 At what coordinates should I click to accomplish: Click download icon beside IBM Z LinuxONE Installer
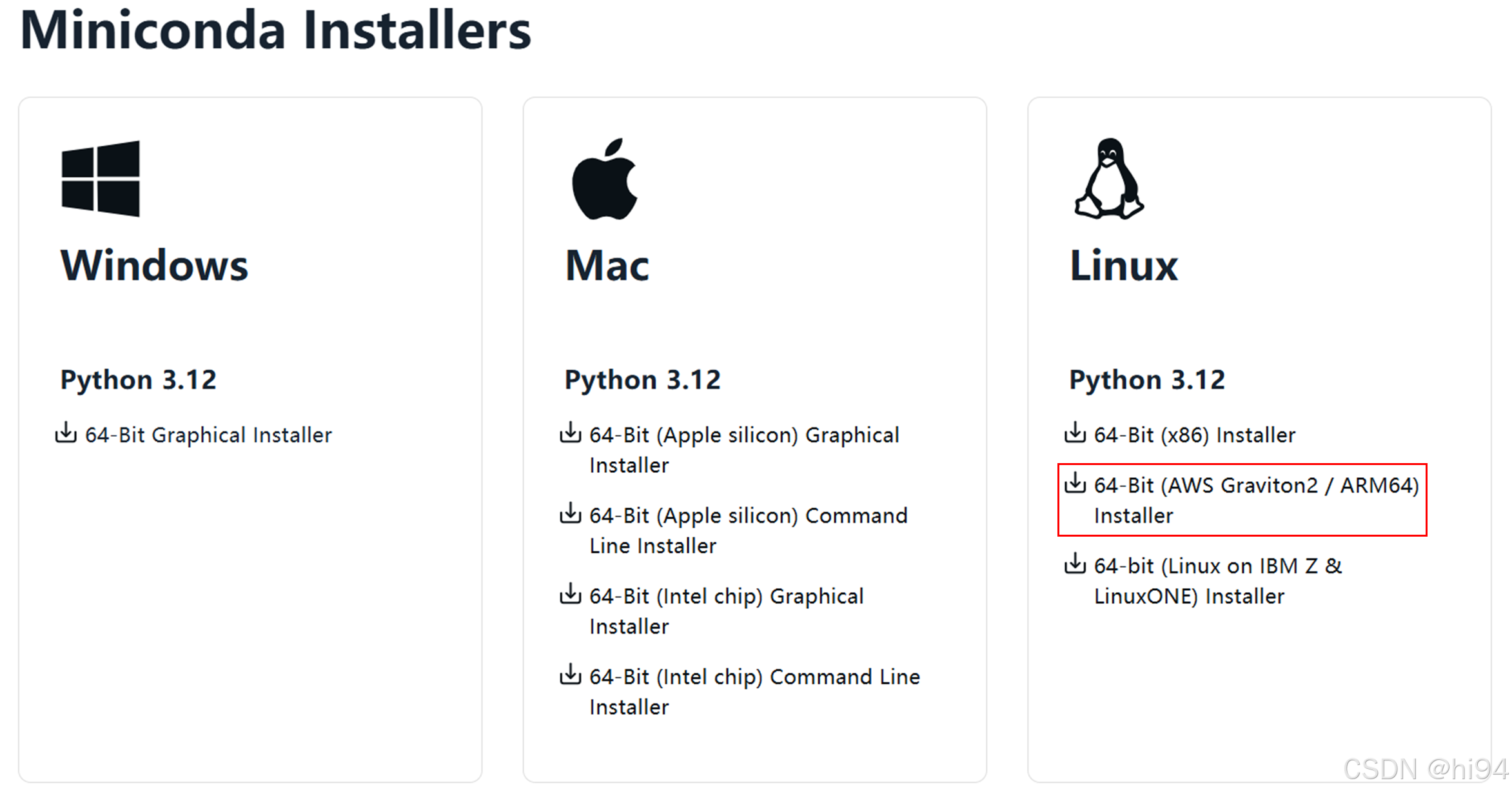1075,564
